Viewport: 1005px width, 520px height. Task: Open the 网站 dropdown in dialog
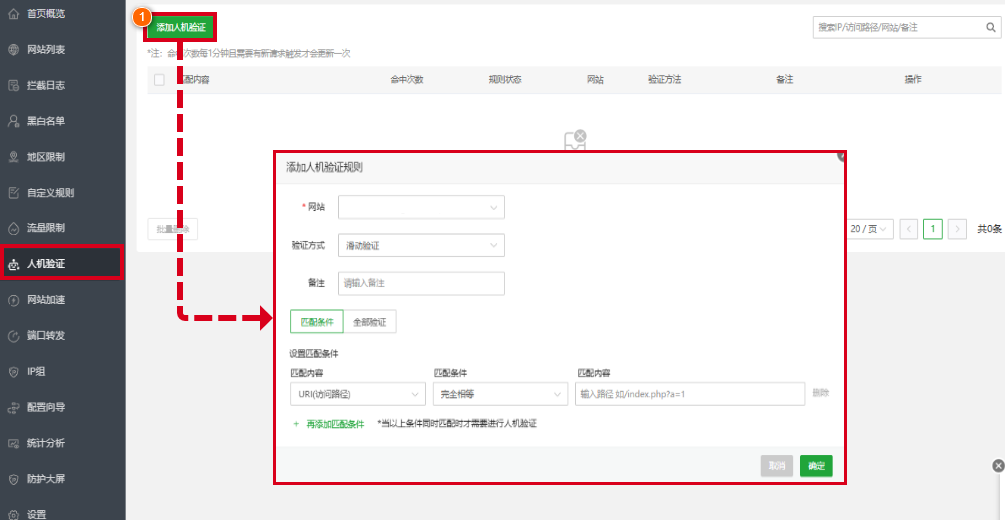tap(421, 208)
